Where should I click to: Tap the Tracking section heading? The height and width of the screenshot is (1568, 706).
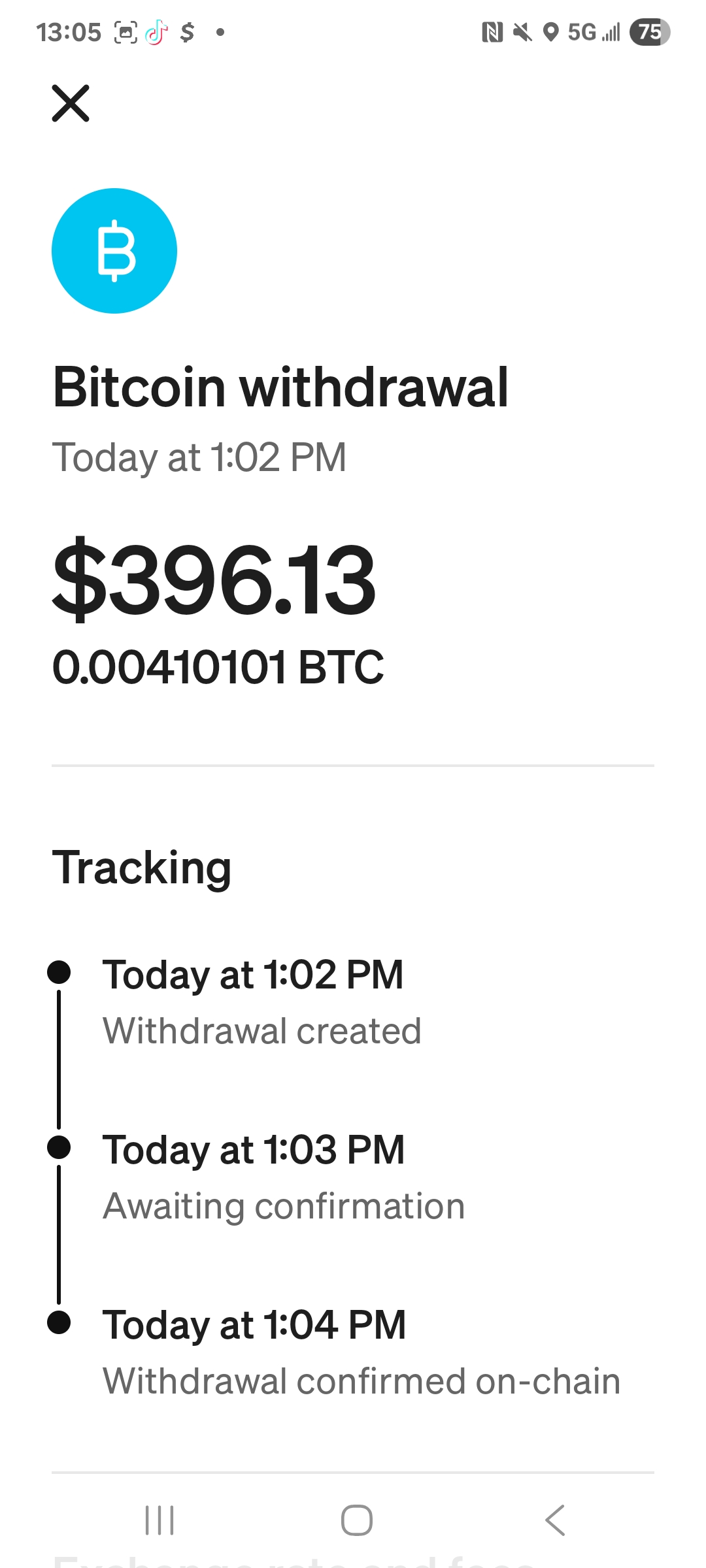[x=142, y=868]
